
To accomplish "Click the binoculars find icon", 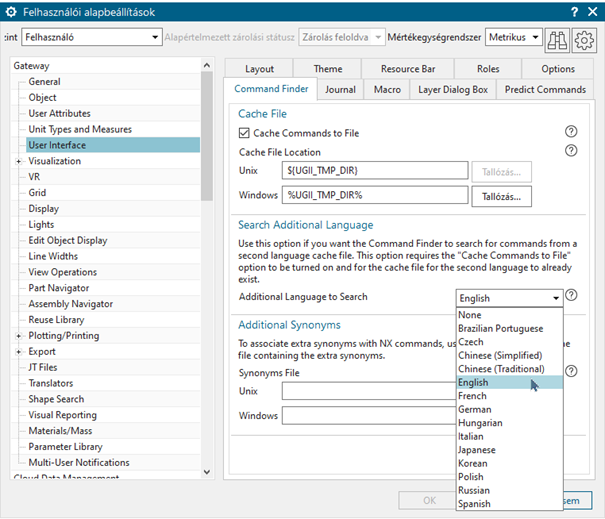I will (557, 38).
